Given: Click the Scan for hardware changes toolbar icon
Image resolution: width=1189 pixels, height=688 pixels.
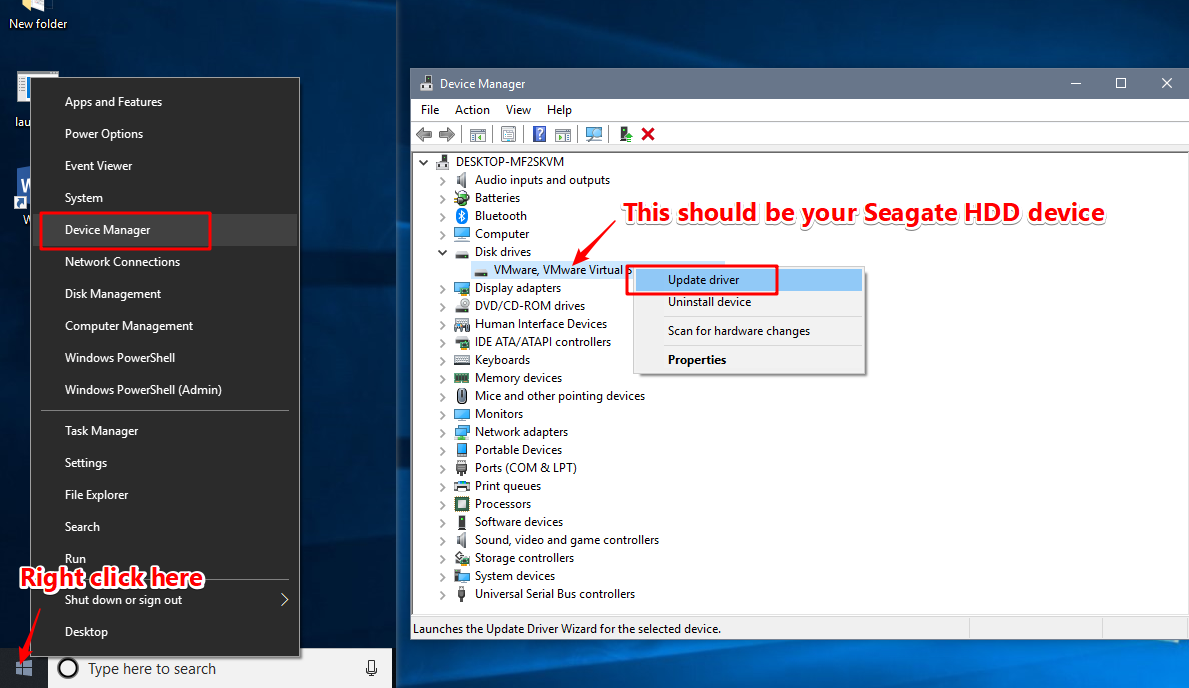Looking at the screenshot, I should (594, 134).
